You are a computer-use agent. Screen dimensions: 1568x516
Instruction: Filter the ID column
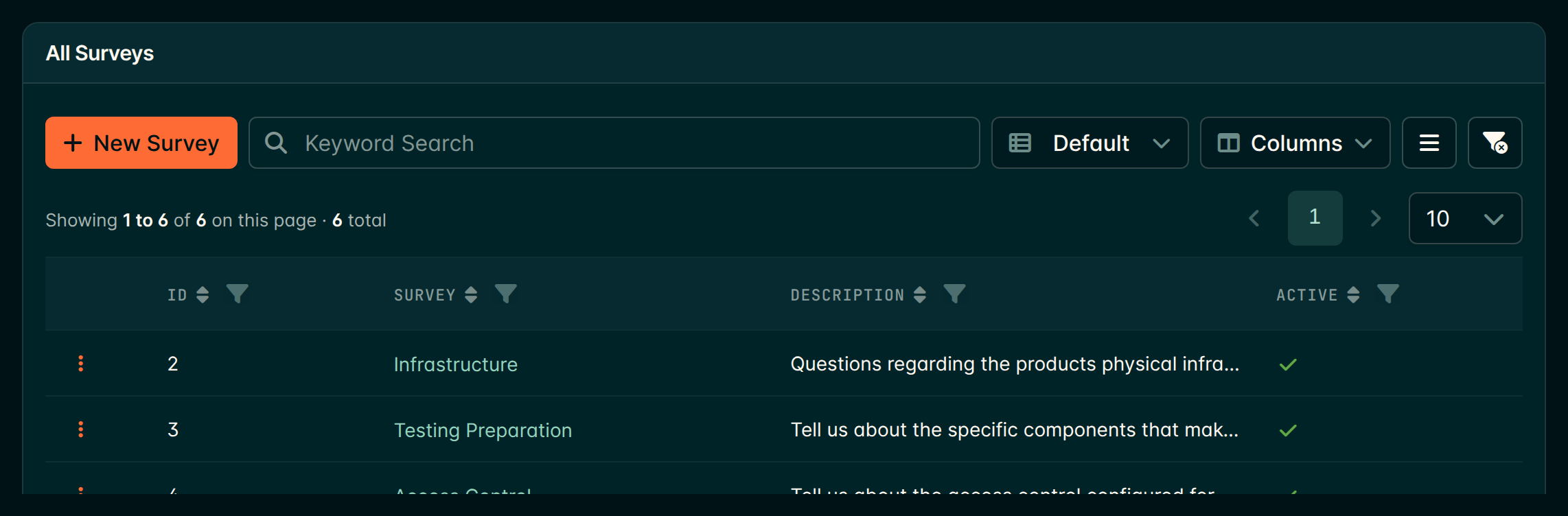238,294
